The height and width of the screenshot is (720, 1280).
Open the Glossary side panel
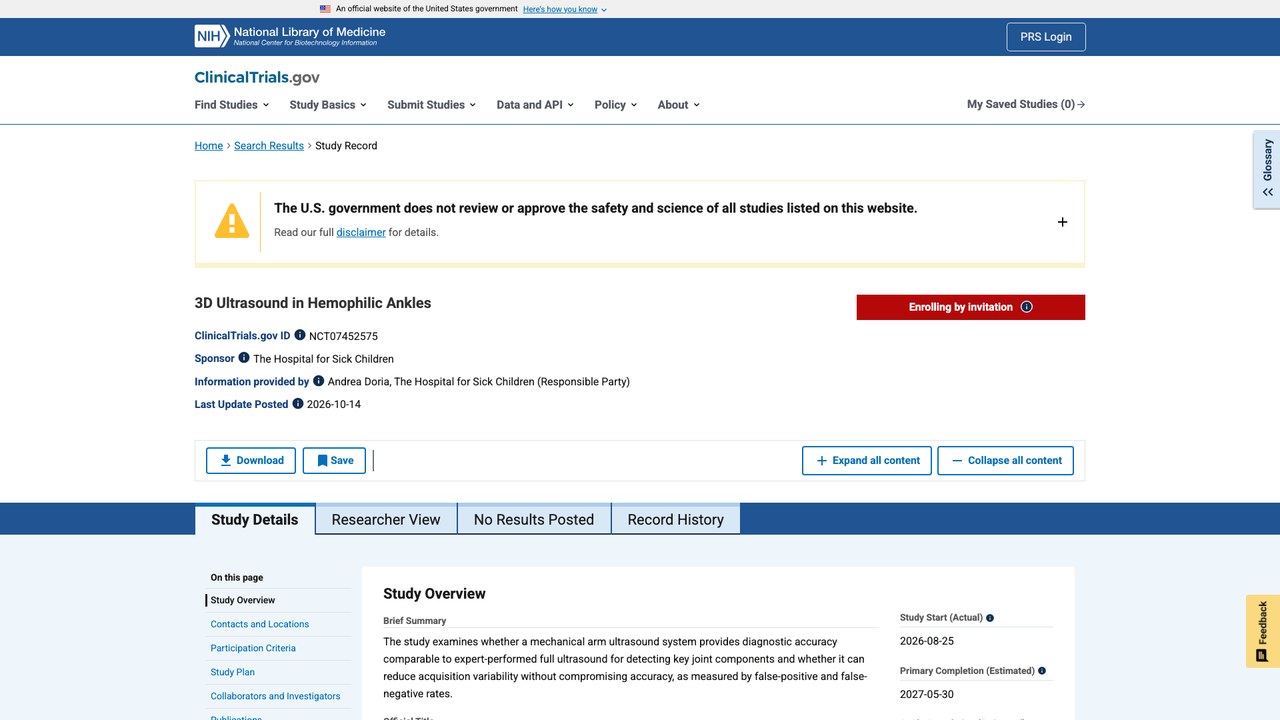[x=1267, y=168]
